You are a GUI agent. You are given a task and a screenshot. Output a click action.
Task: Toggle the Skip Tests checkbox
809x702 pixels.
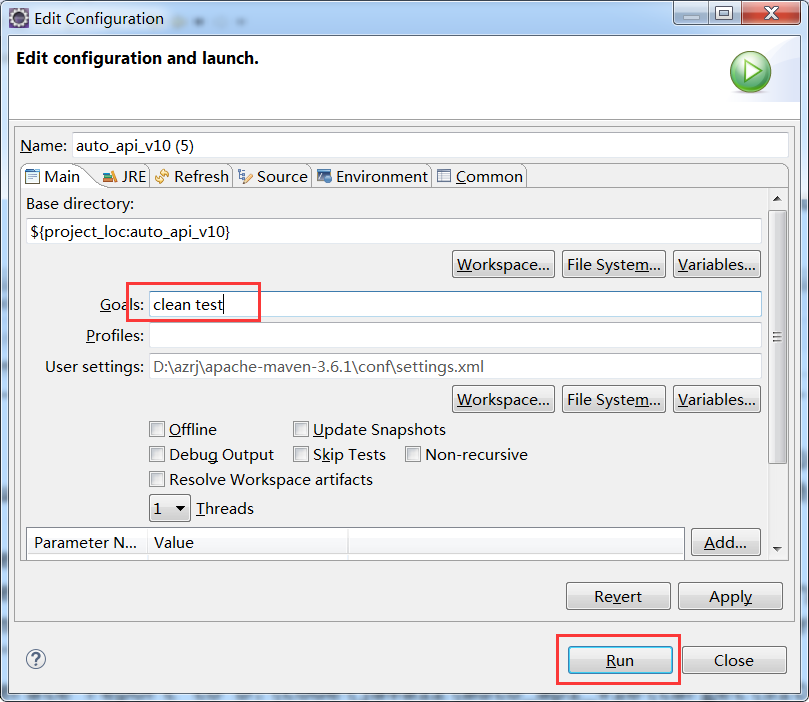point(301,454)
